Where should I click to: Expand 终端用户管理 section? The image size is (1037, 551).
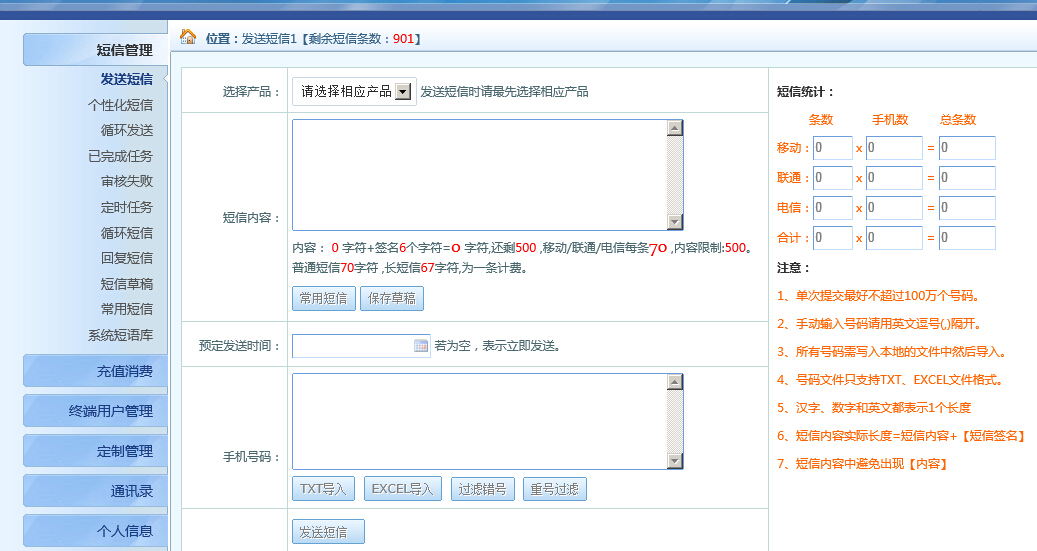coord(95,411)
